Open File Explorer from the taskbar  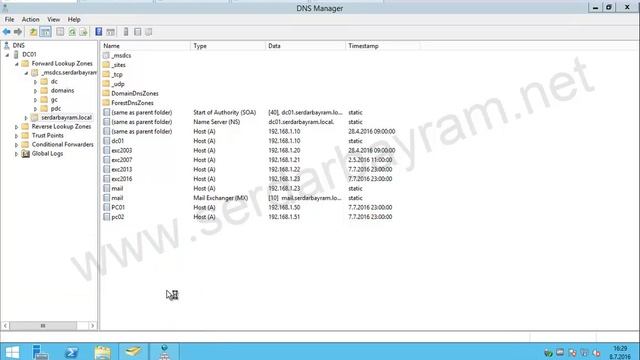[x=102, y=352]
